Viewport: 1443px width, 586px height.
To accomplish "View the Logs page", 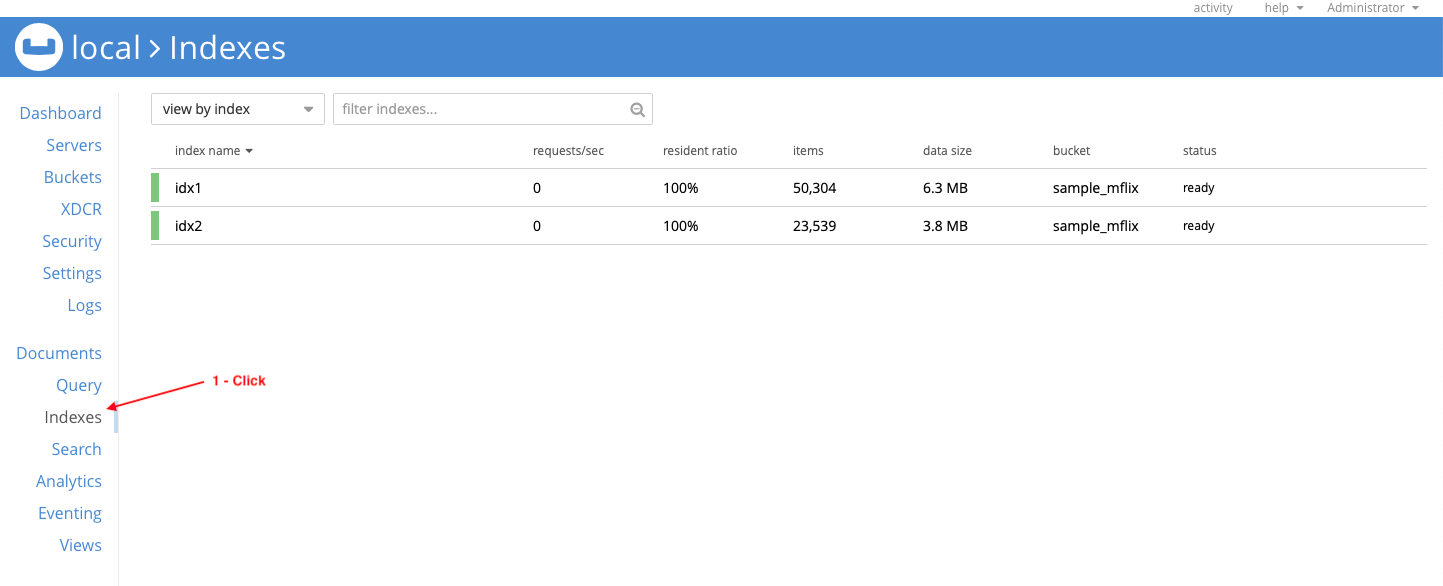I will pos(84,305).
